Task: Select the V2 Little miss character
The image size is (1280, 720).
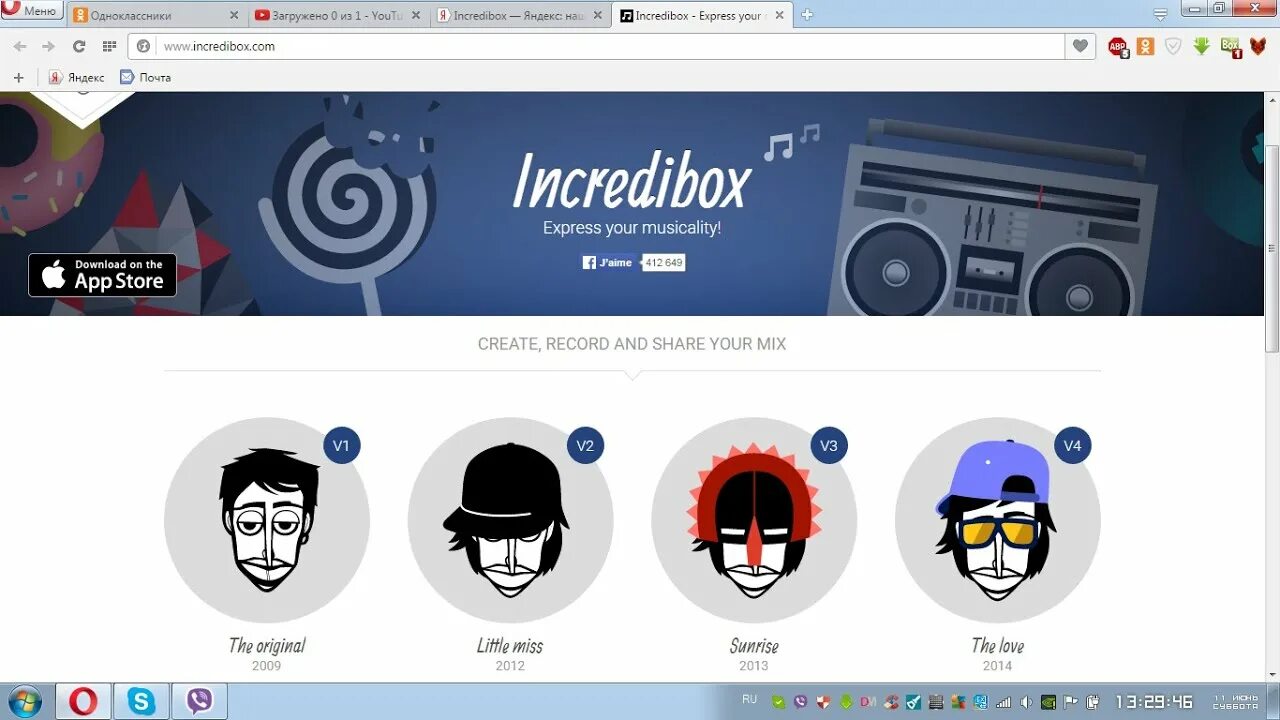Action: coord(510,520)
